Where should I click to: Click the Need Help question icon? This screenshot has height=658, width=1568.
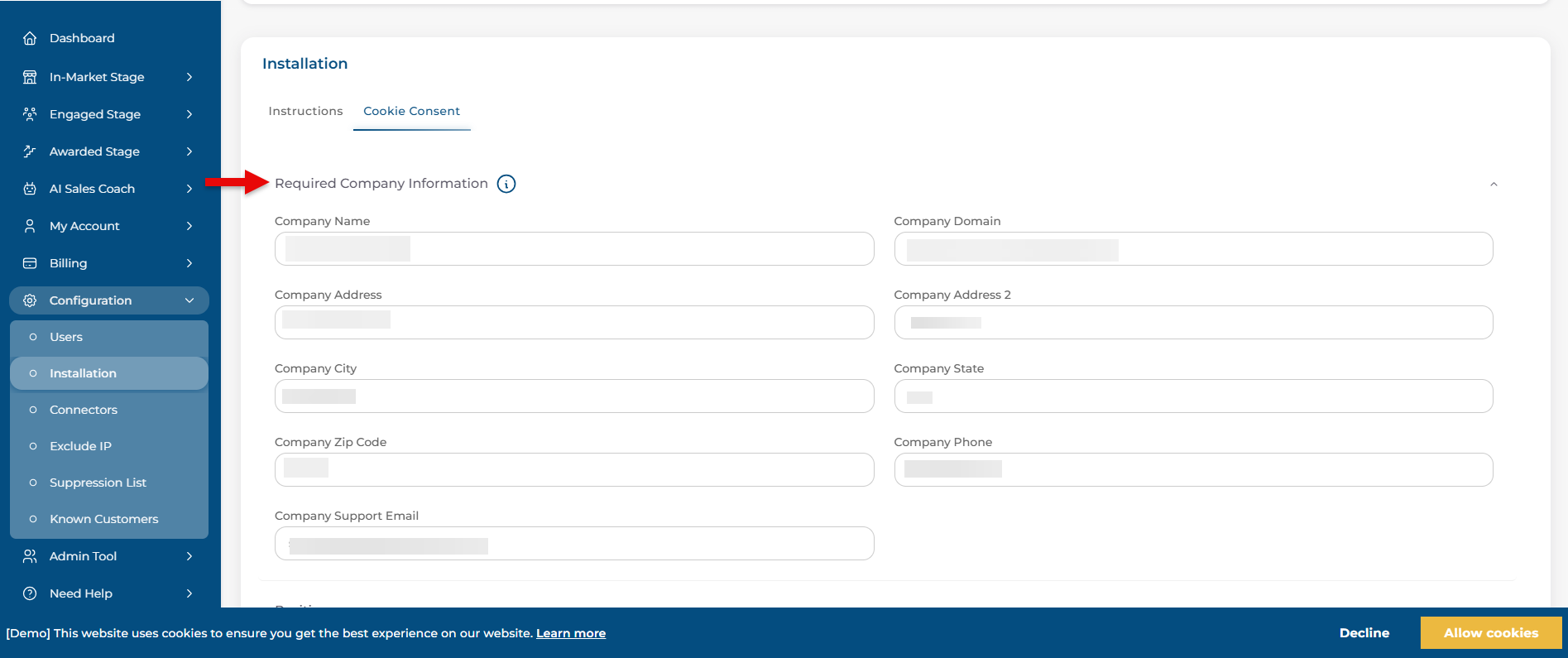(30, 593)
